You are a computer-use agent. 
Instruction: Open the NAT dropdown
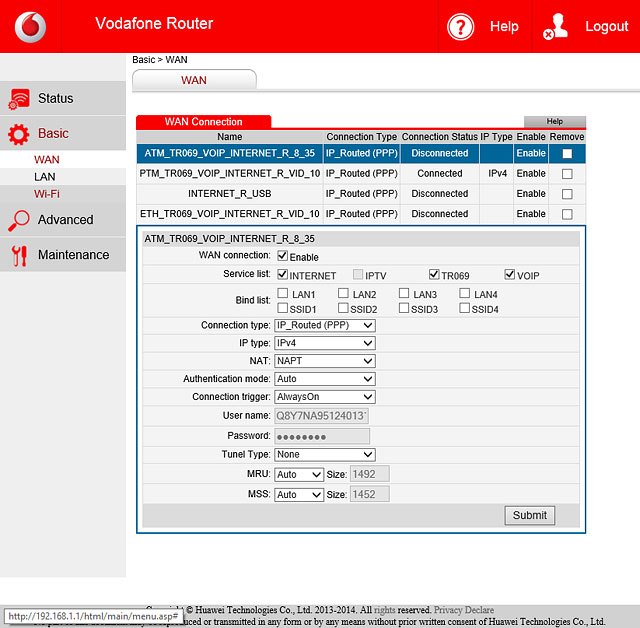pos(325,361)
